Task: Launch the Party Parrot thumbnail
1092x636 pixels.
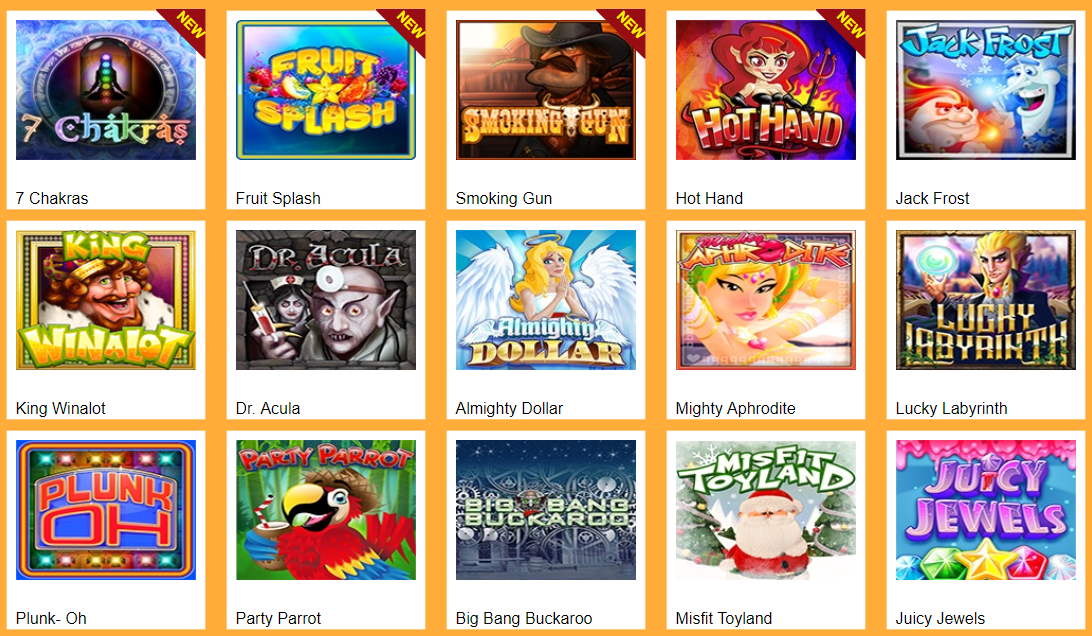Action: pyautogui.click(x=326, y=510)
